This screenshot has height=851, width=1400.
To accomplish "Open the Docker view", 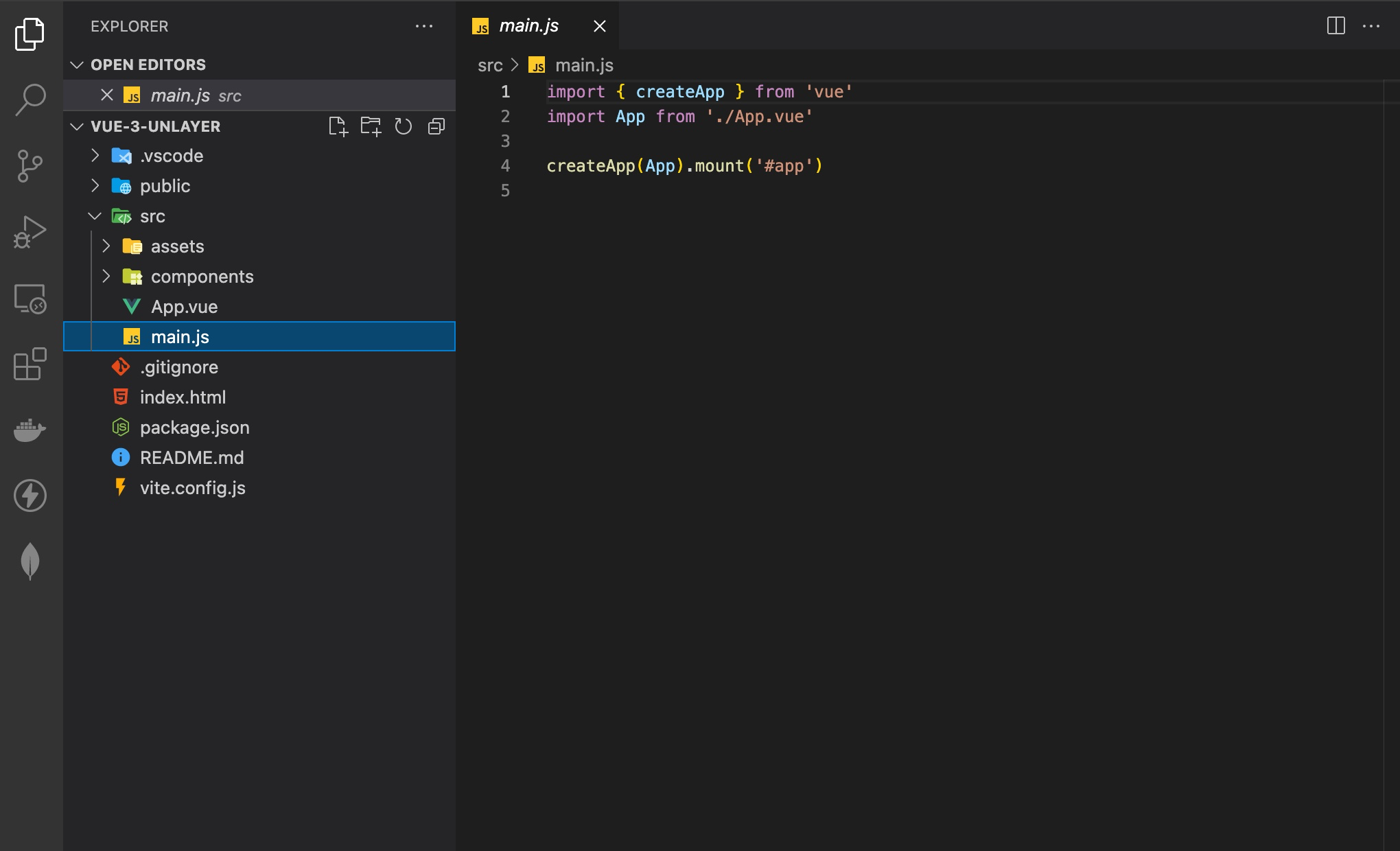I will coord(30,430).
